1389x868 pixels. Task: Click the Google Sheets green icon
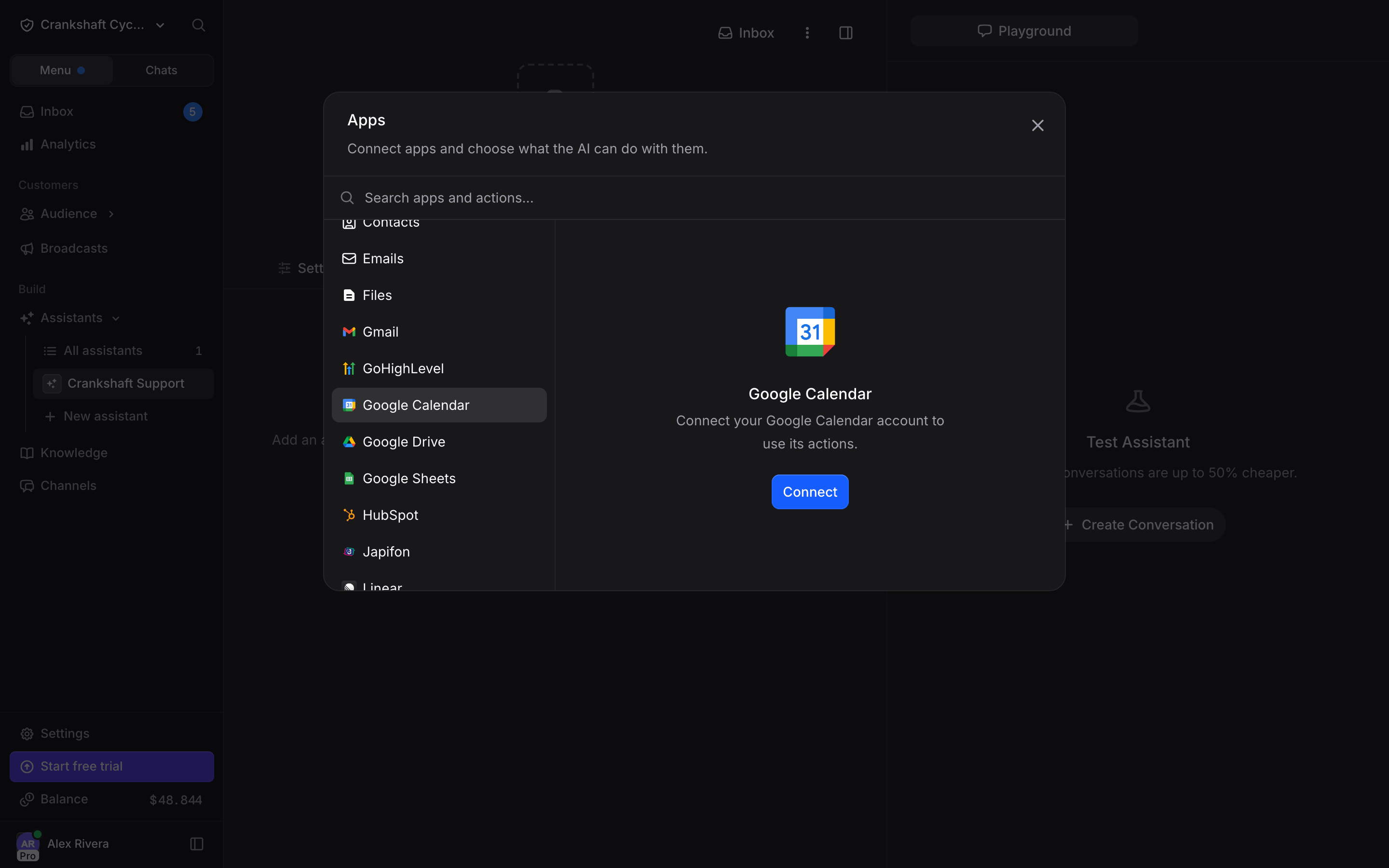pos(349,478)
